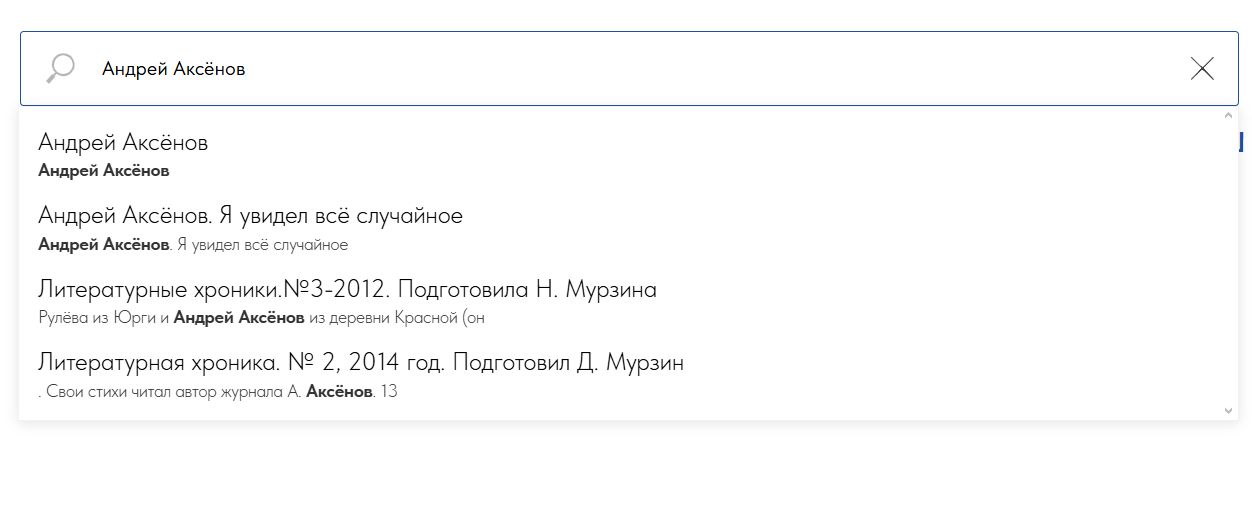Image resolution: width=1252 pixels, height=507 pixels.
Task: Click snippet Свои стихи читал автор журнала
Action: [160, 391]
